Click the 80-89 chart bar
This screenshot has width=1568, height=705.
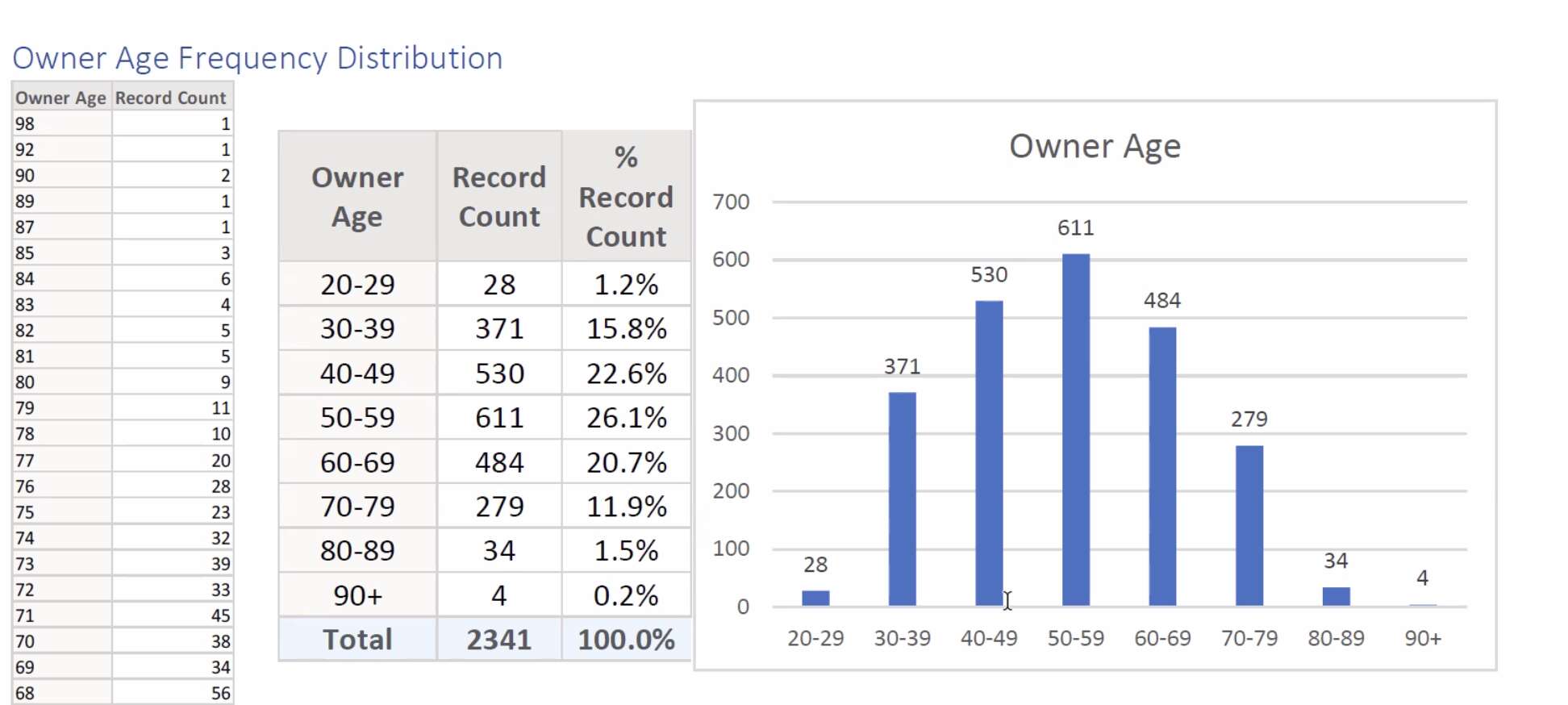pos(1336,596)
